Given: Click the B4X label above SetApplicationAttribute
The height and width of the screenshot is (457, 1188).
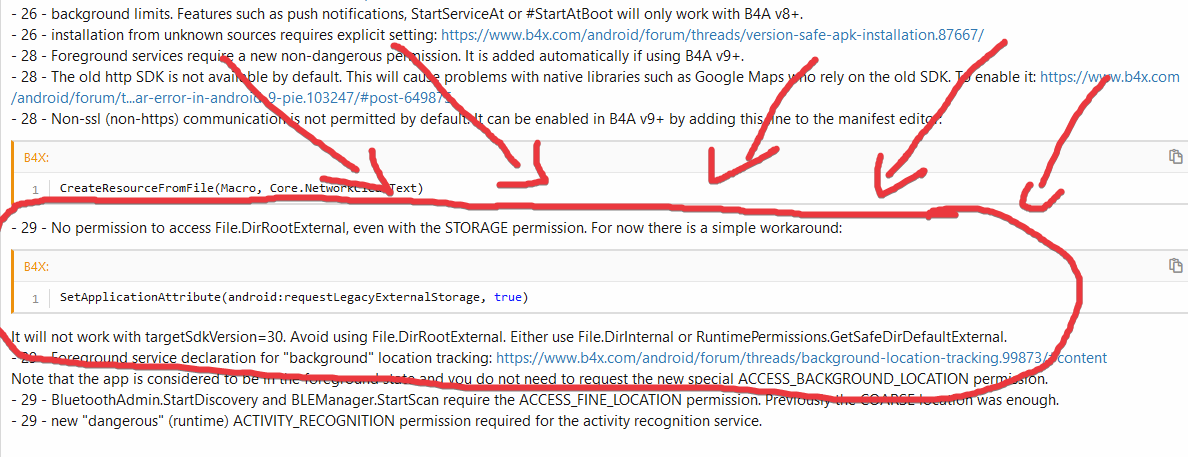Looking at the screenshot, I should coord(36,266).
